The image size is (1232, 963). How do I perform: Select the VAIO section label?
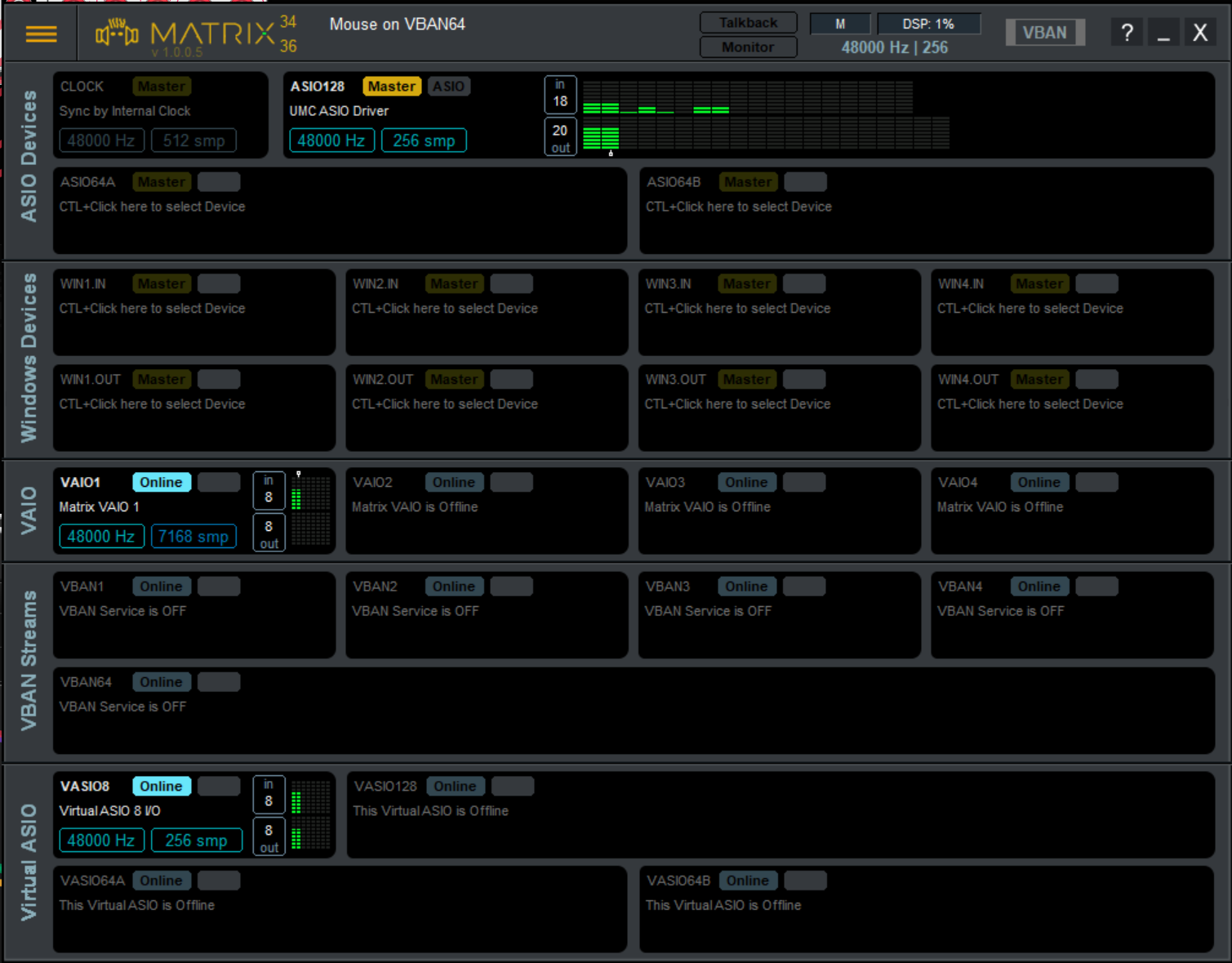coord(29,510)
